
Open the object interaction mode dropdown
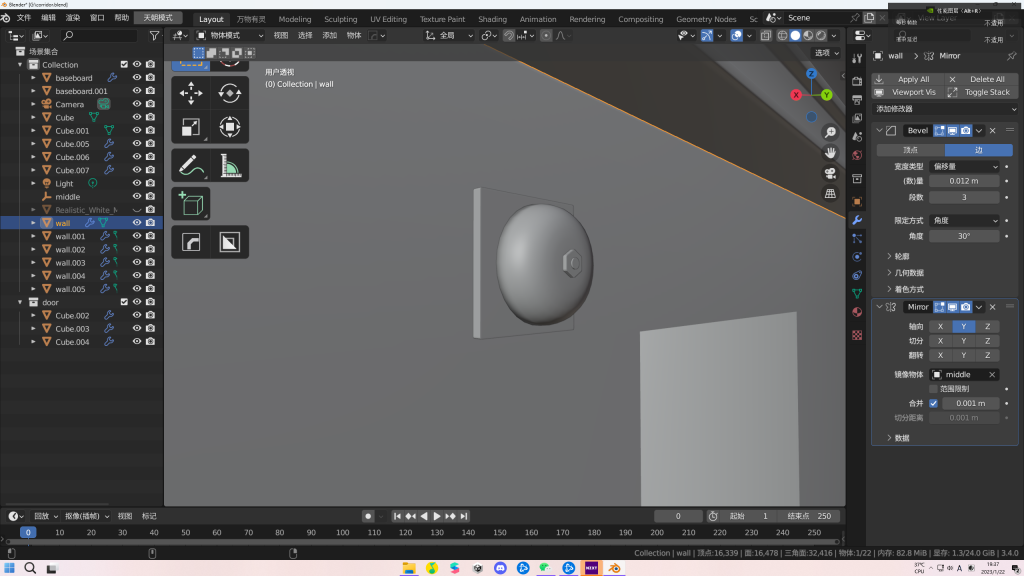pyautogui.click(x=229, y=35)
